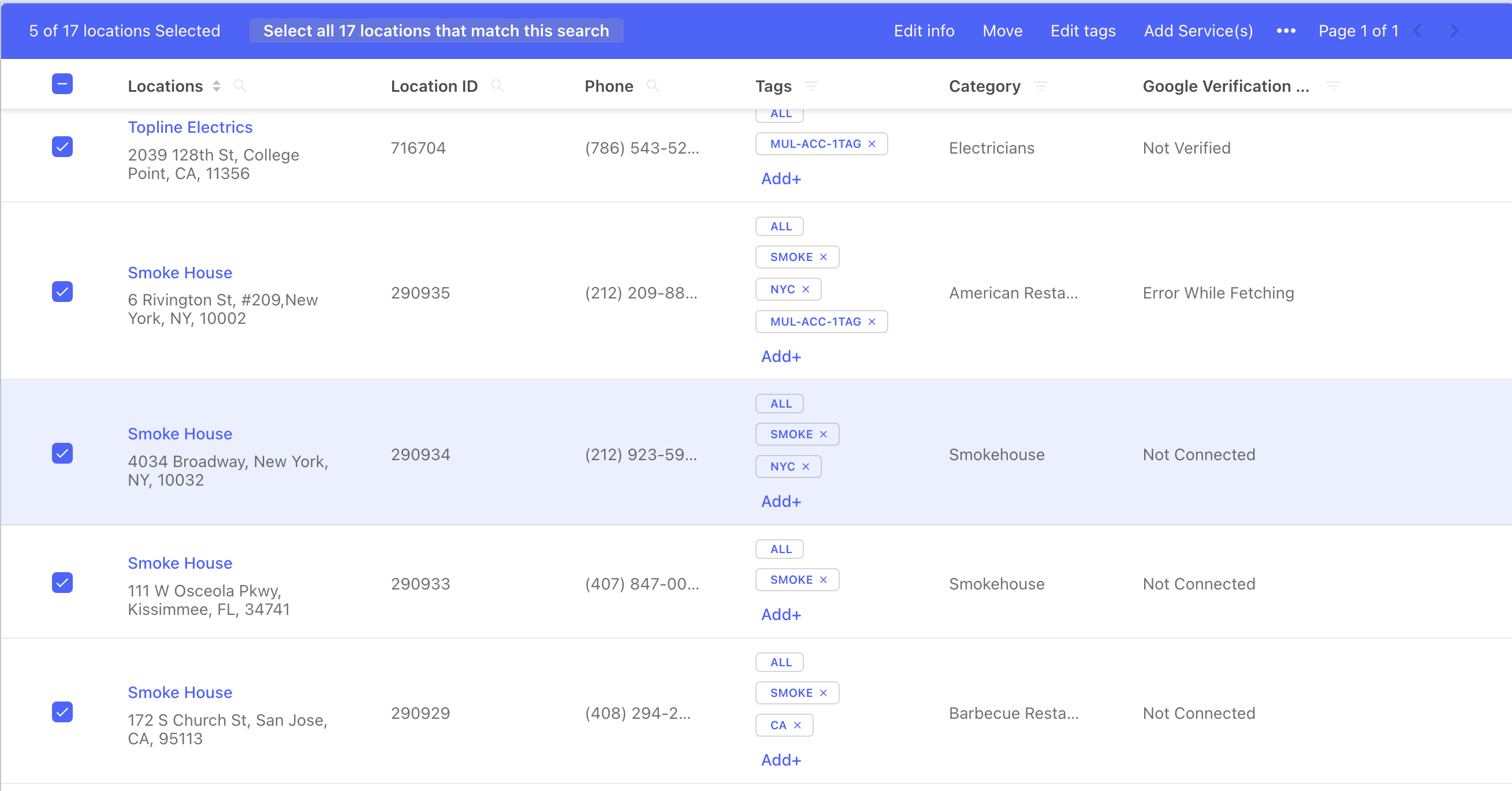This screenshot has height=791, width=1512.
Task: Click Add+ tag for location 290933
Action: click(781, 615)
